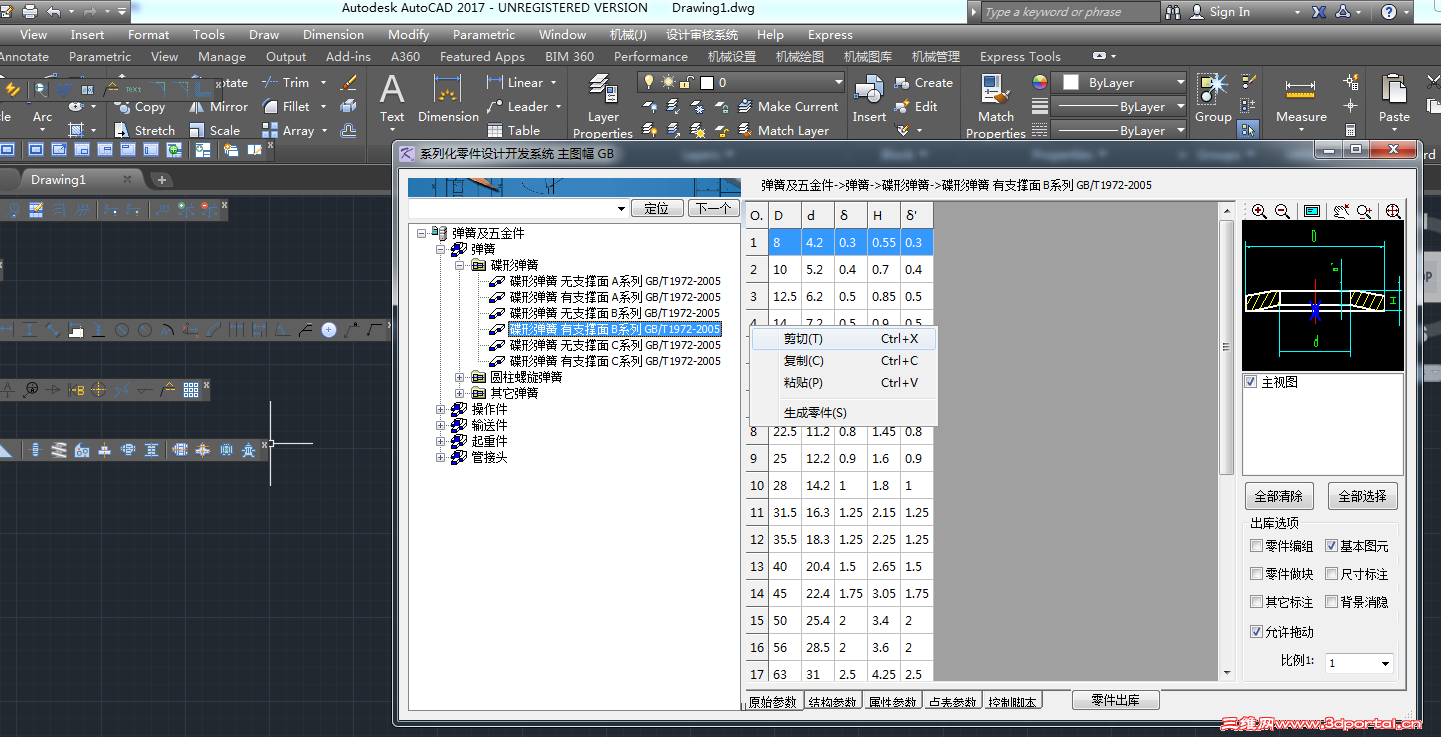Screen dimensions: 1441x737
Task: Pick the Scale tool
Action: tap(214, 131)
